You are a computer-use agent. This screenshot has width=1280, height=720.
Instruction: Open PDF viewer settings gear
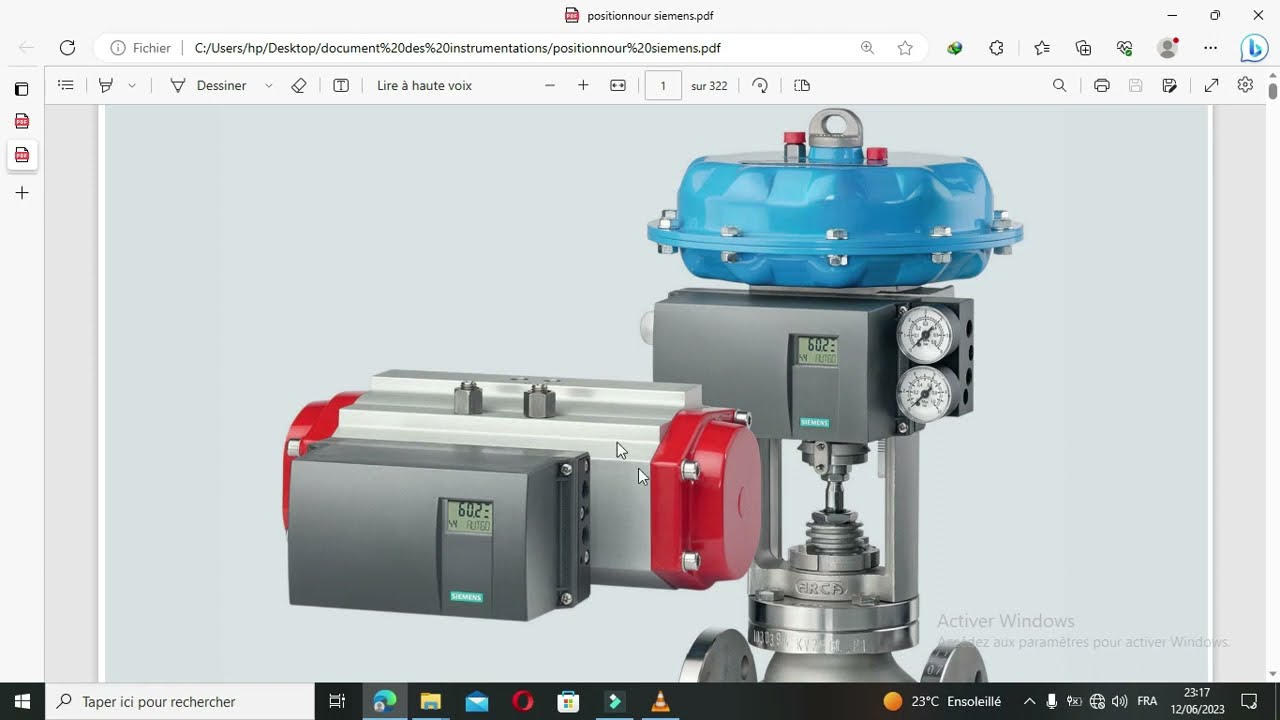tap(1245, 85)
